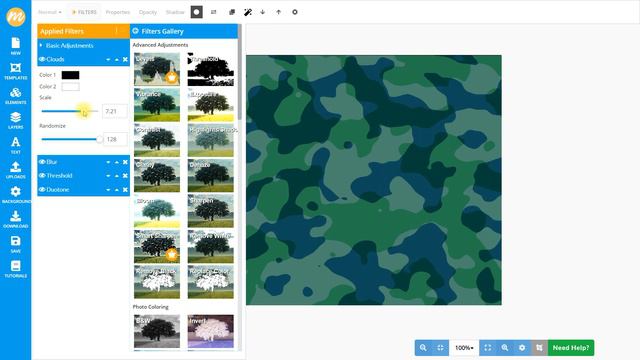Click the down arrow on Duotone filter row
This screenshot has height=360, width=640.
[x=108, y=190]
